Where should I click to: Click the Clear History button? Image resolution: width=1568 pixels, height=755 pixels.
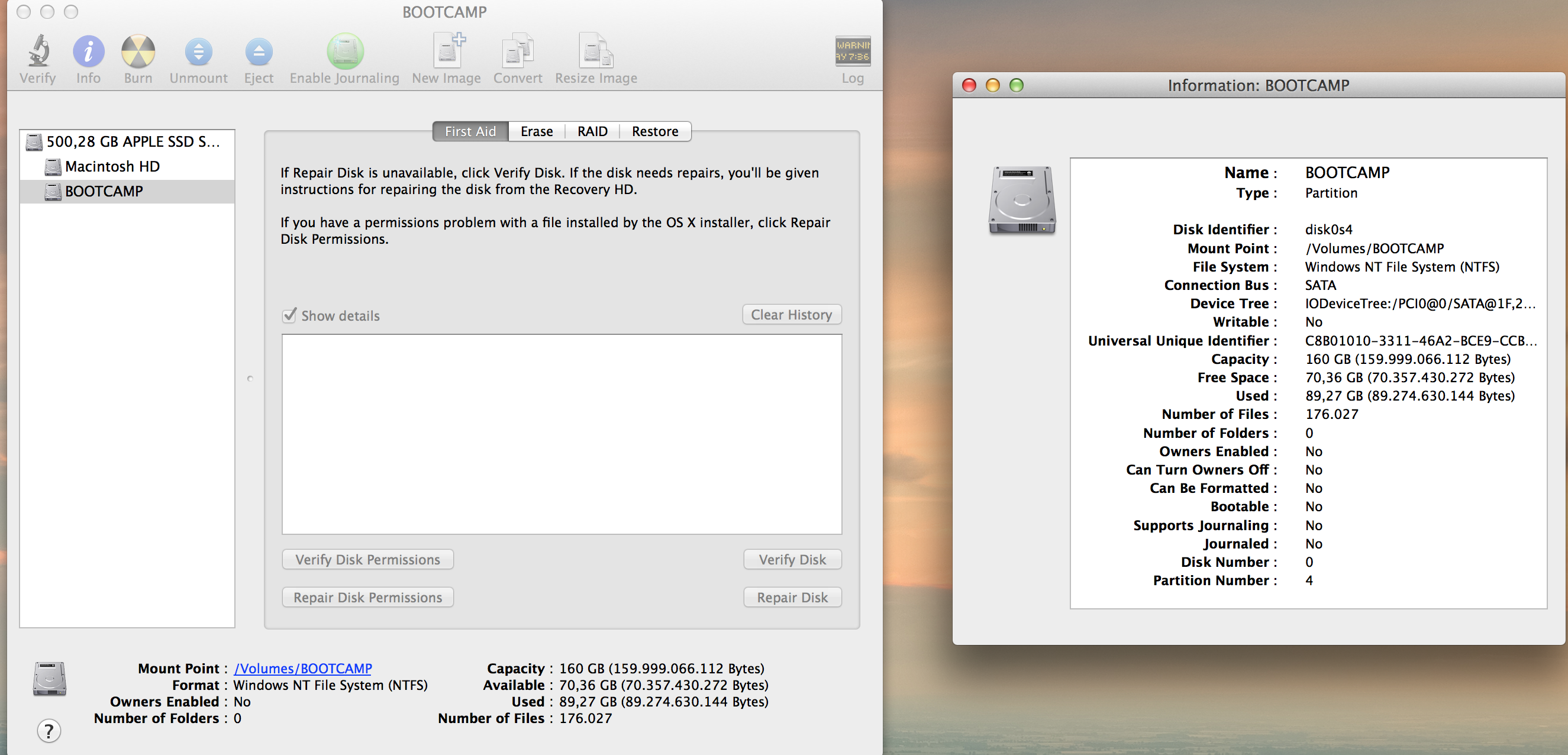[791, 315]
